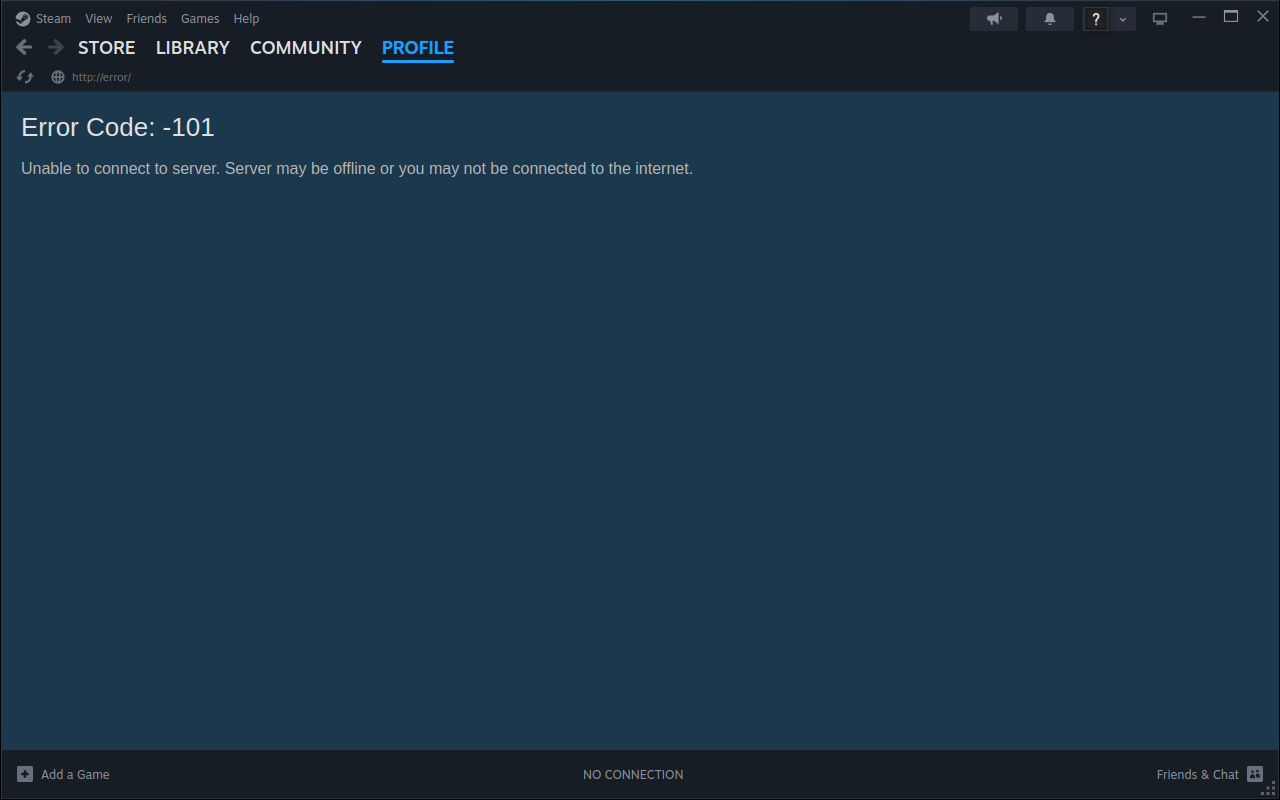
Task: Reload the page with the refresh icon
Action: (25, 77)
